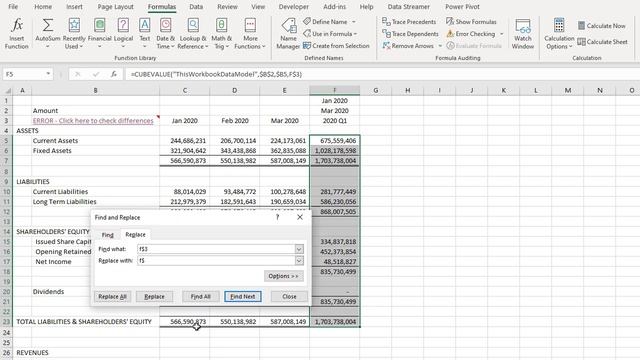This screenshot has width=640, height=360.
Task: Expand the dialog with Options >>
Action: 283,276
